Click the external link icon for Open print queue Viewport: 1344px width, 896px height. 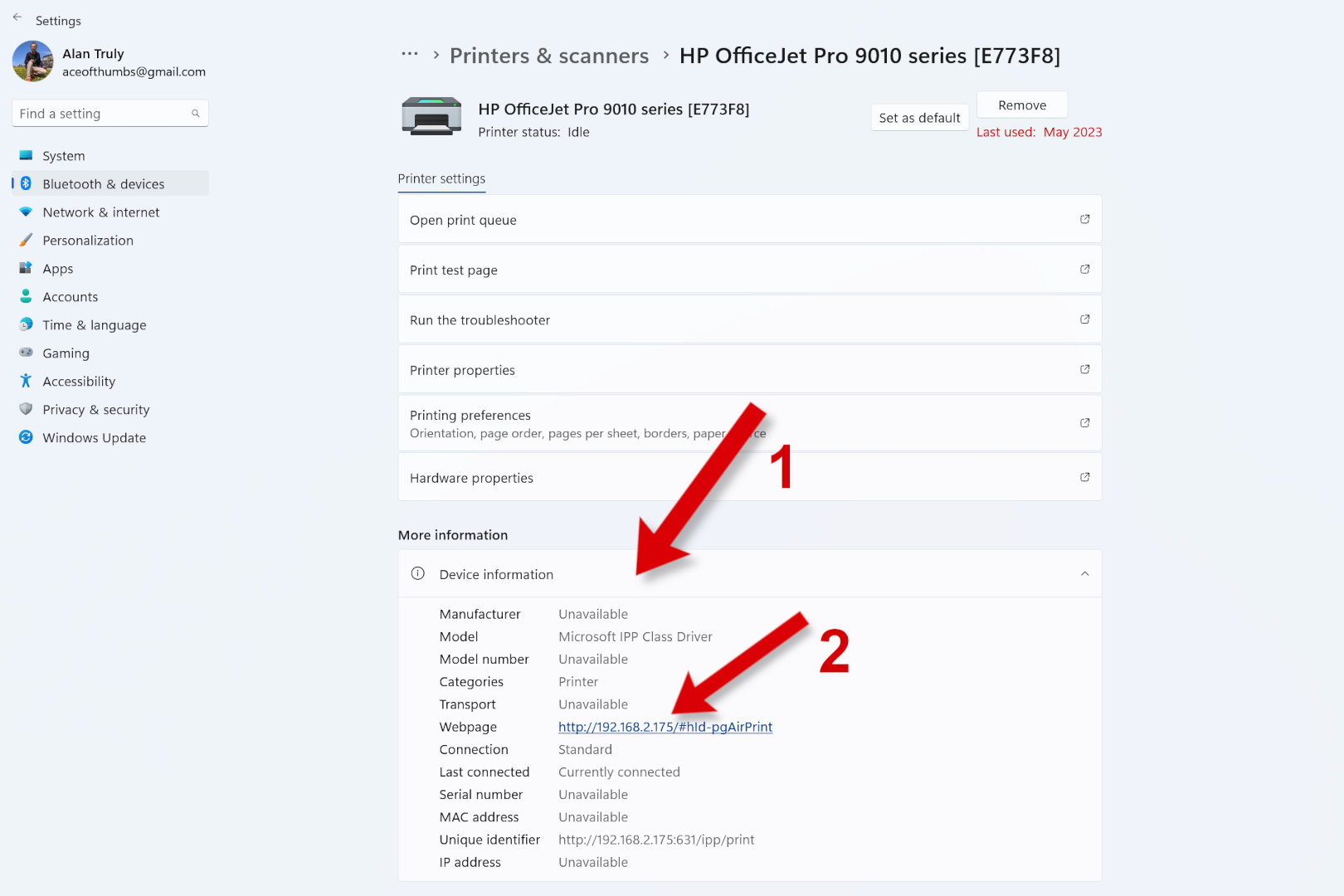1084,219
